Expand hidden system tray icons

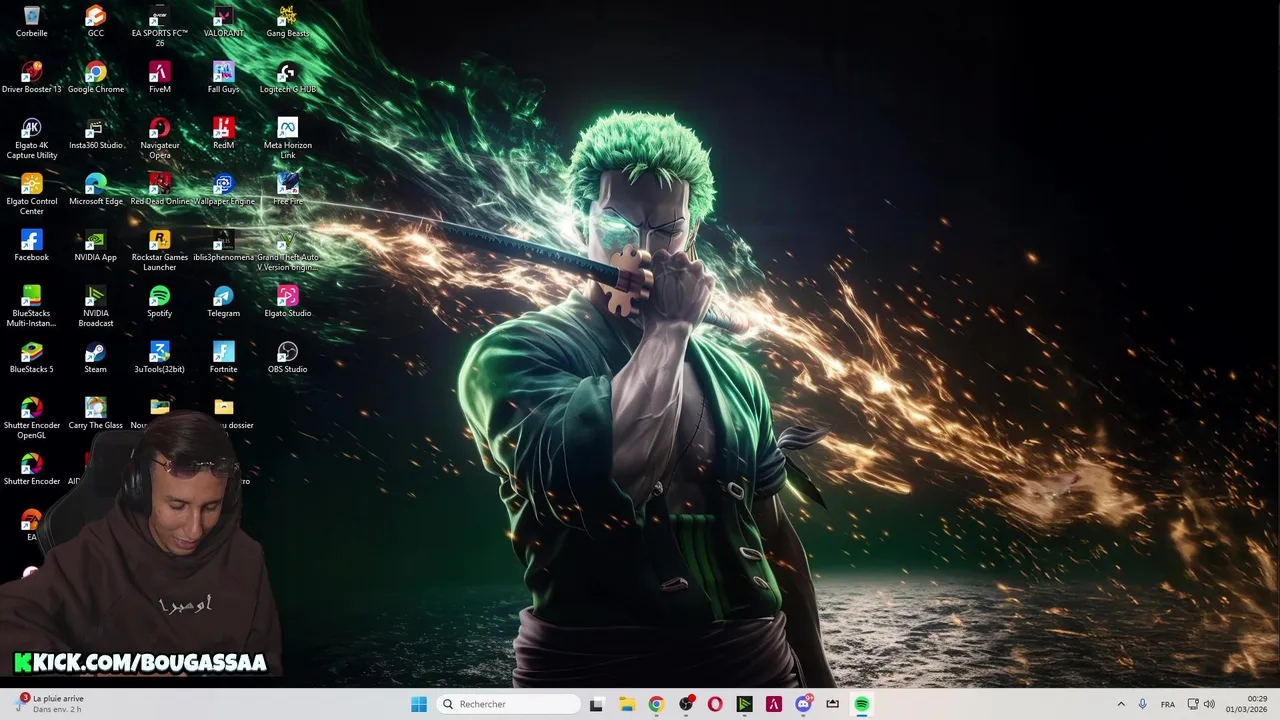click(x=1121, y=704)
